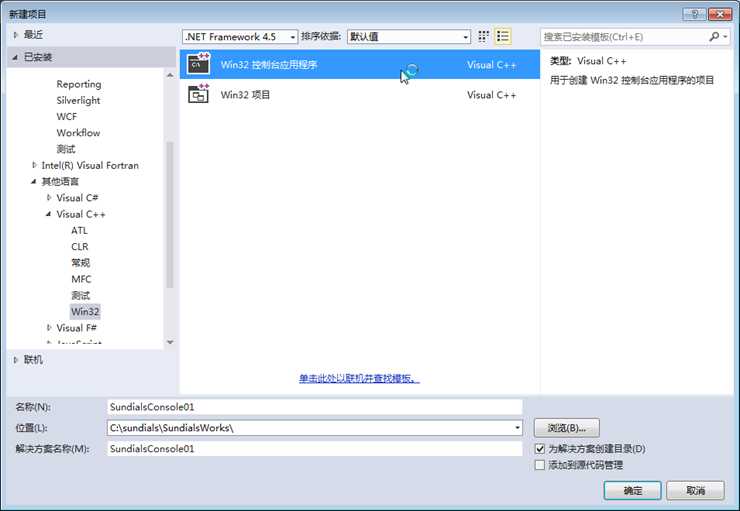This screenshot has height=511, width=740.
Task: Click the Win32 项目 template icon
Action: 198,94
